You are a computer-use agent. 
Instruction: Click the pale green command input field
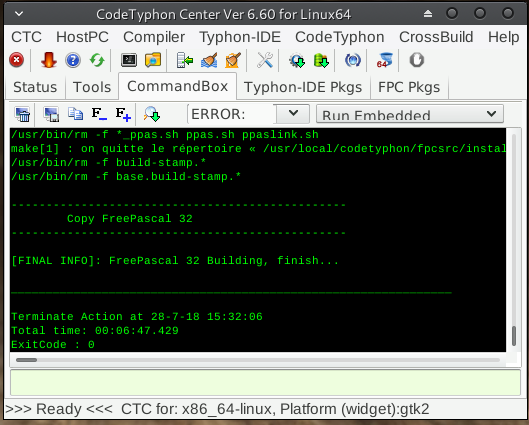[265, 382]
